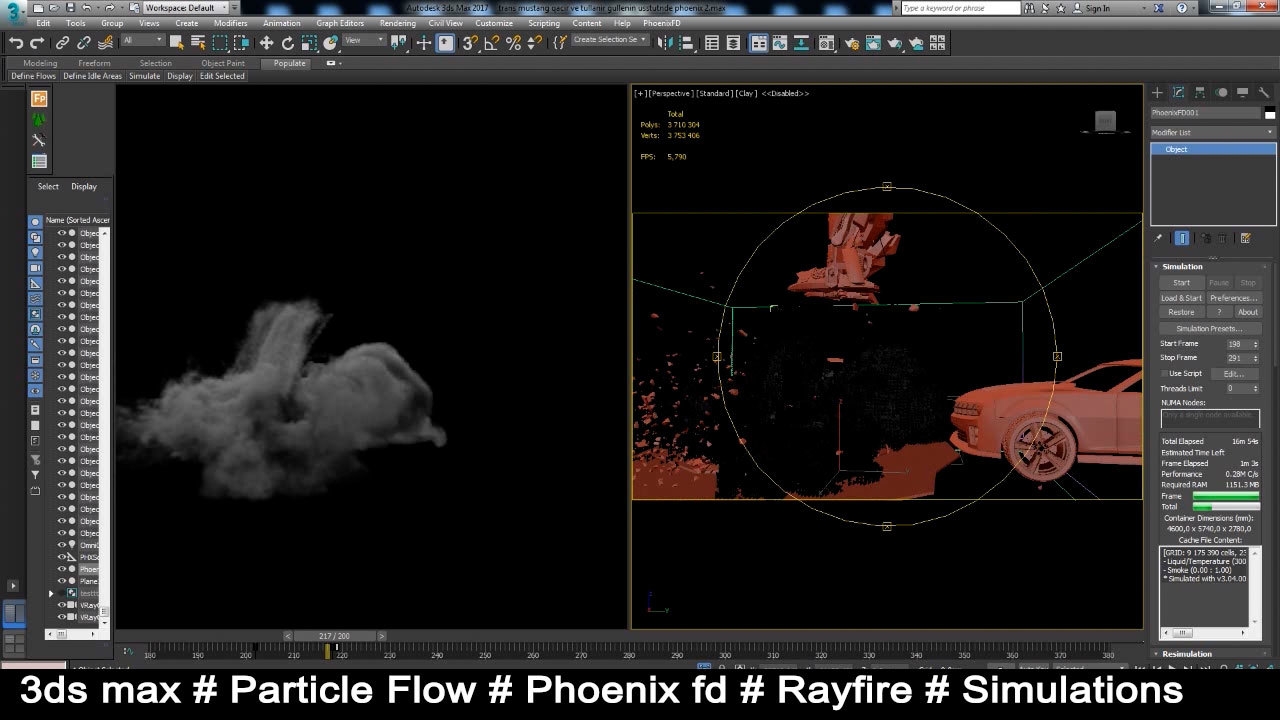Click the Select by Name icon
This screenshot has width=1280, height=720.
(198, 43)
